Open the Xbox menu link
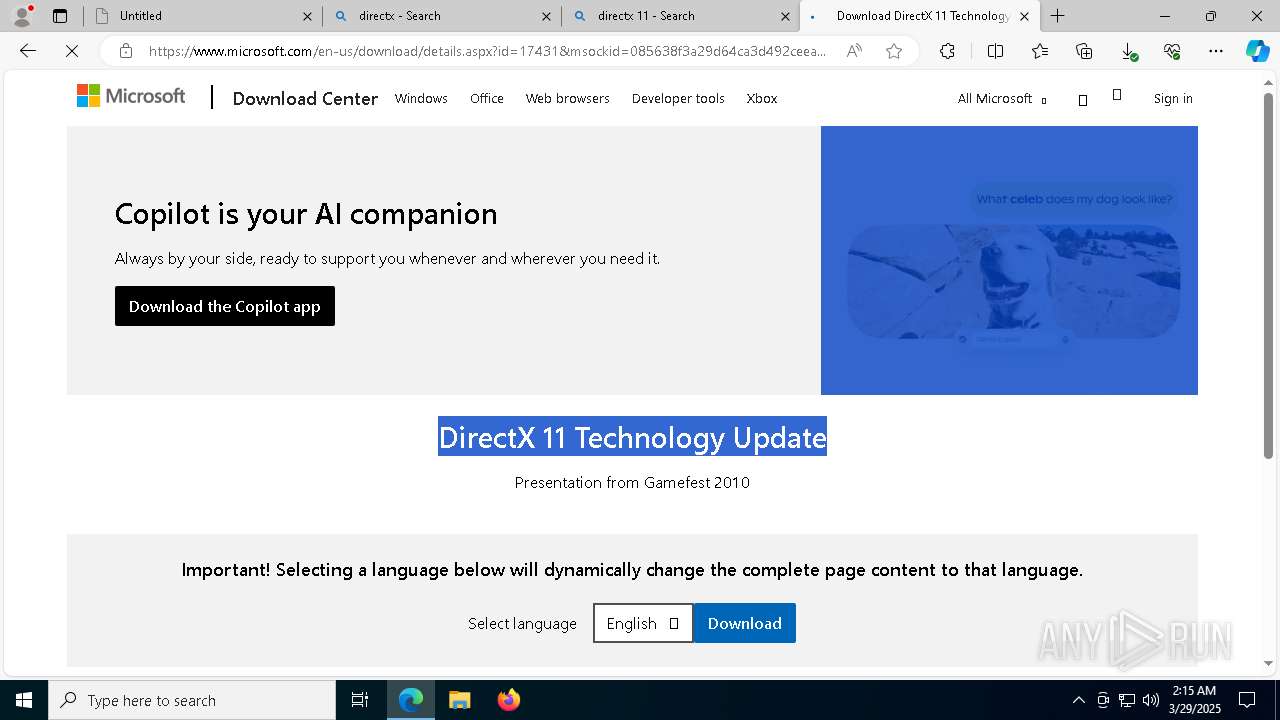 (762, 98)
